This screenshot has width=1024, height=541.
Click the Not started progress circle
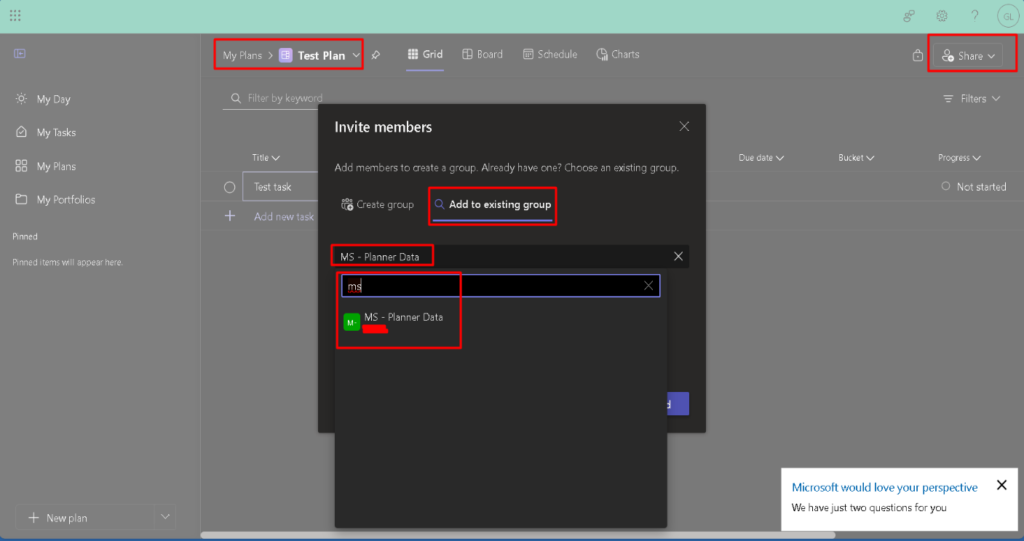(x=946, y=186)
